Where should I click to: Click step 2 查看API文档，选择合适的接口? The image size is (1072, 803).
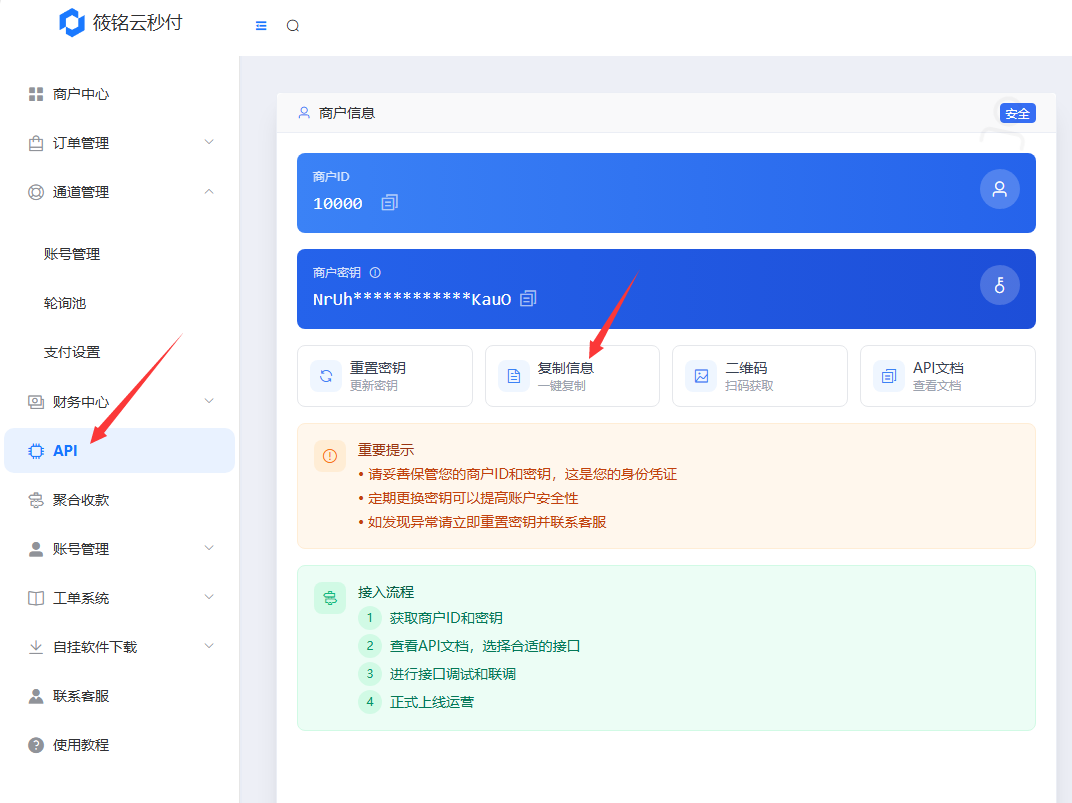pyautogui.click(x=485, y=647)
